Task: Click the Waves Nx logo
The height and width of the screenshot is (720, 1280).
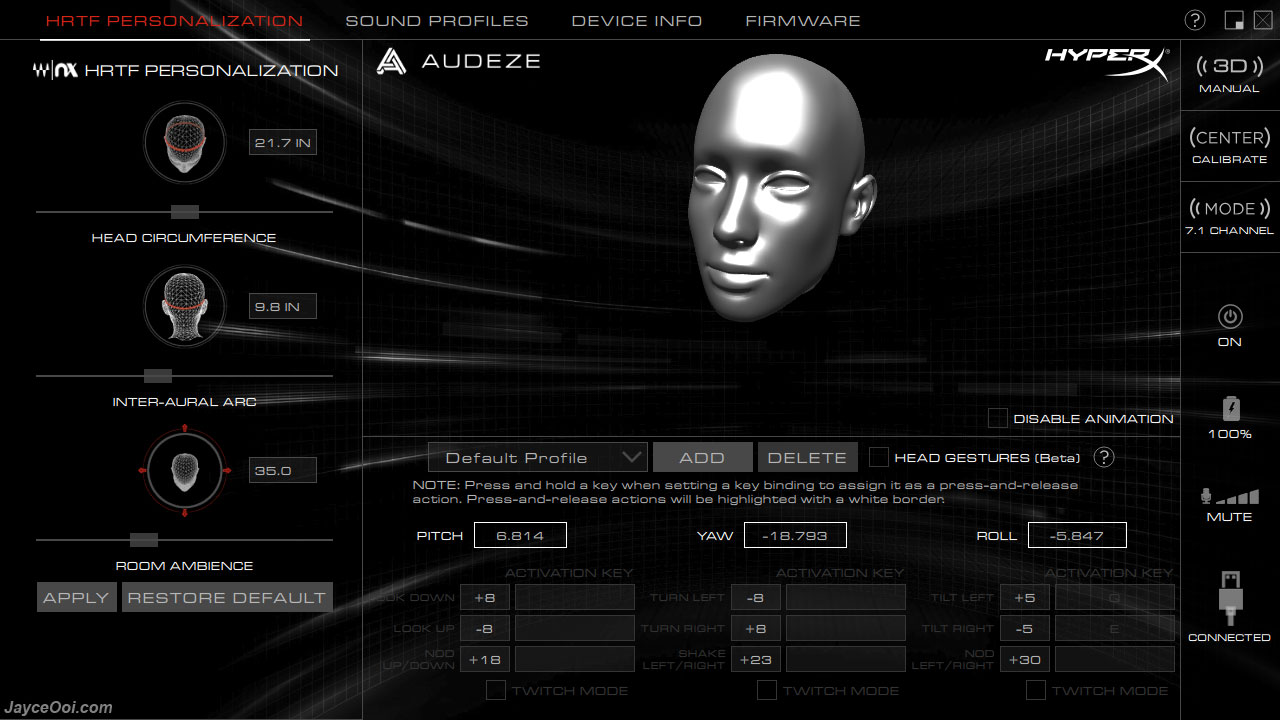Action: point(55,71)
